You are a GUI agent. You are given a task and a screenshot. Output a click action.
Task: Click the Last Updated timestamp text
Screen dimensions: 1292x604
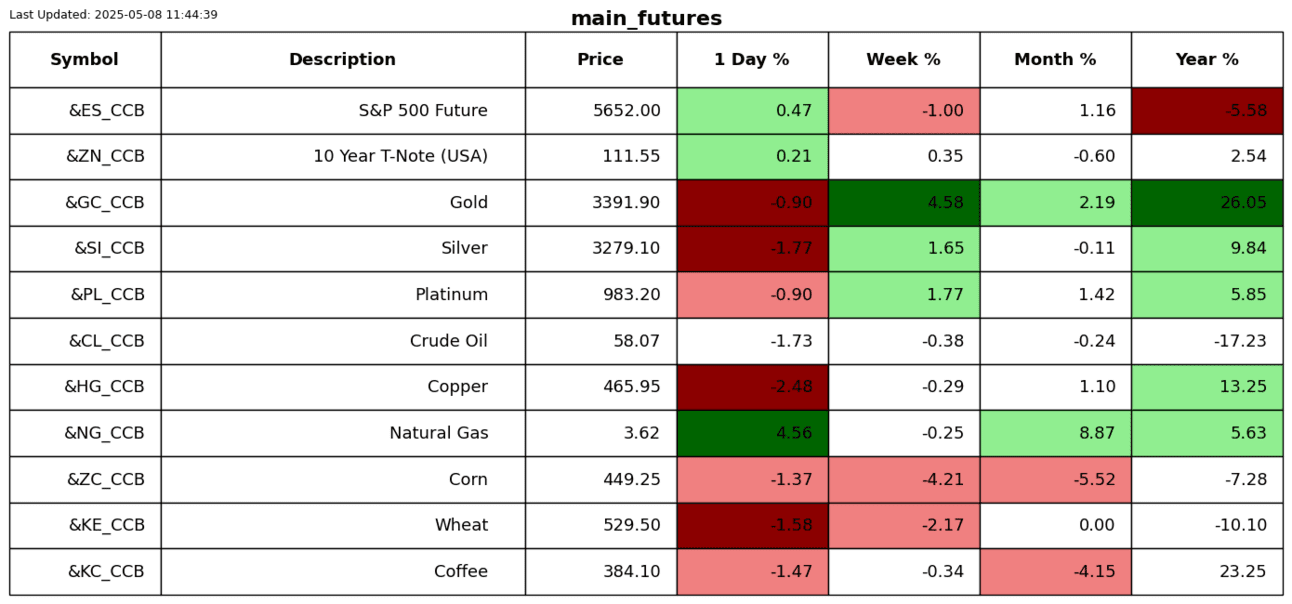click(x=113, y=15)
